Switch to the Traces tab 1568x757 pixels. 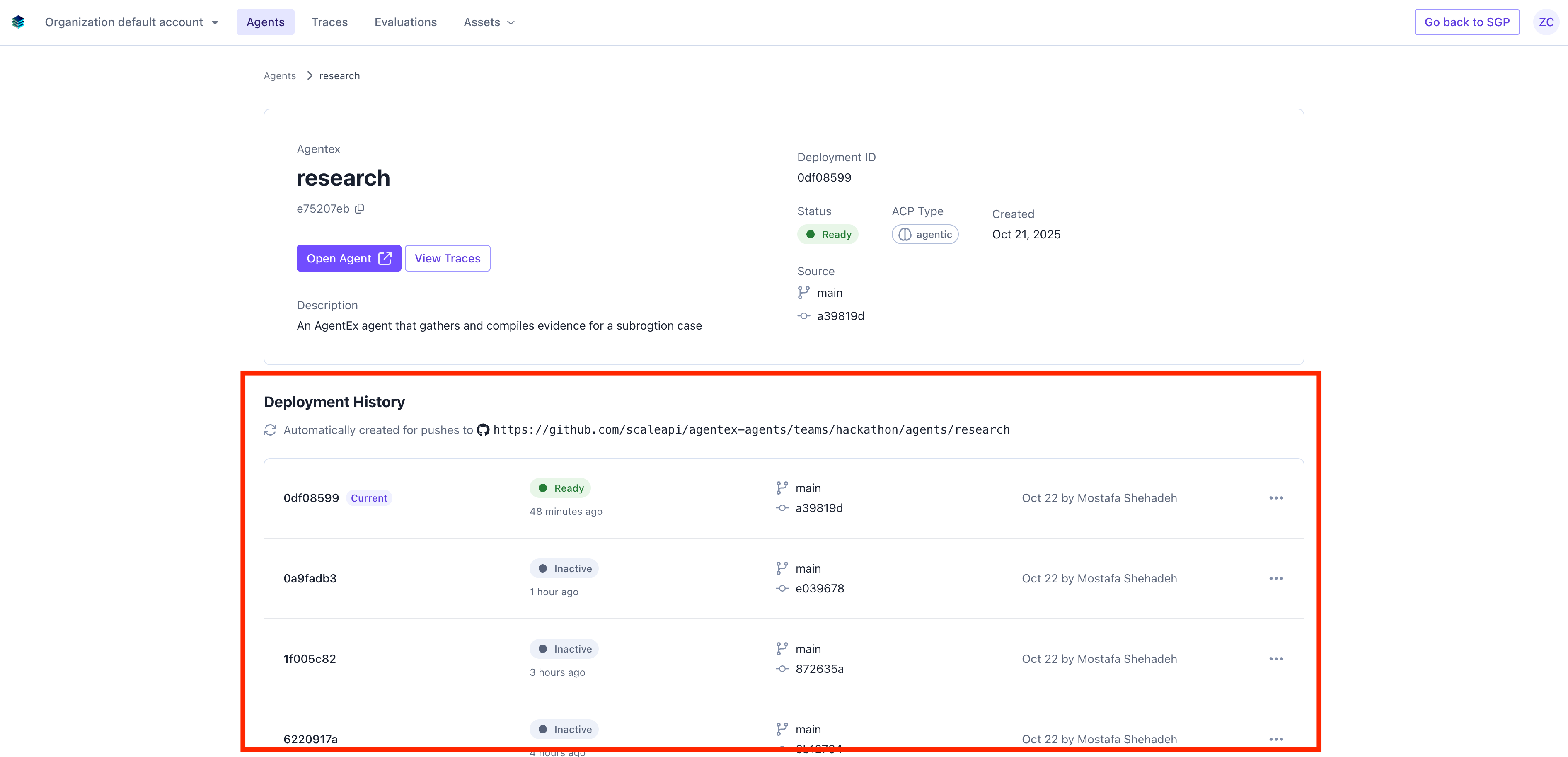(x=329, y=22)
